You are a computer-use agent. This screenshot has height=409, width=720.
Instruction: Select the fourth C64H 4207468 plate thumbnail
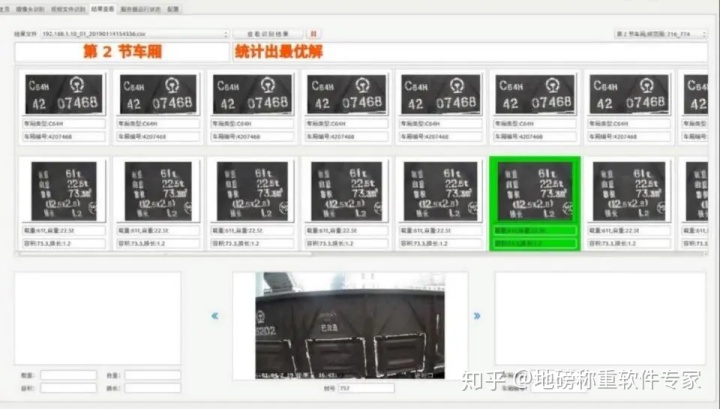(x=347, y=94)
